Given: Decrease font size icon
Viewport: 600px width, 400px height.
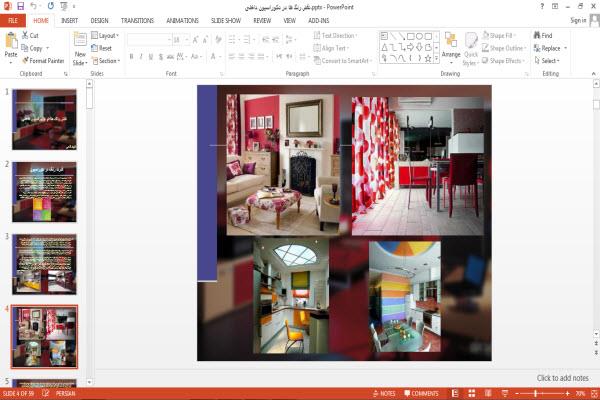Looking at the screenshot, I should click(x=205, y=40).
